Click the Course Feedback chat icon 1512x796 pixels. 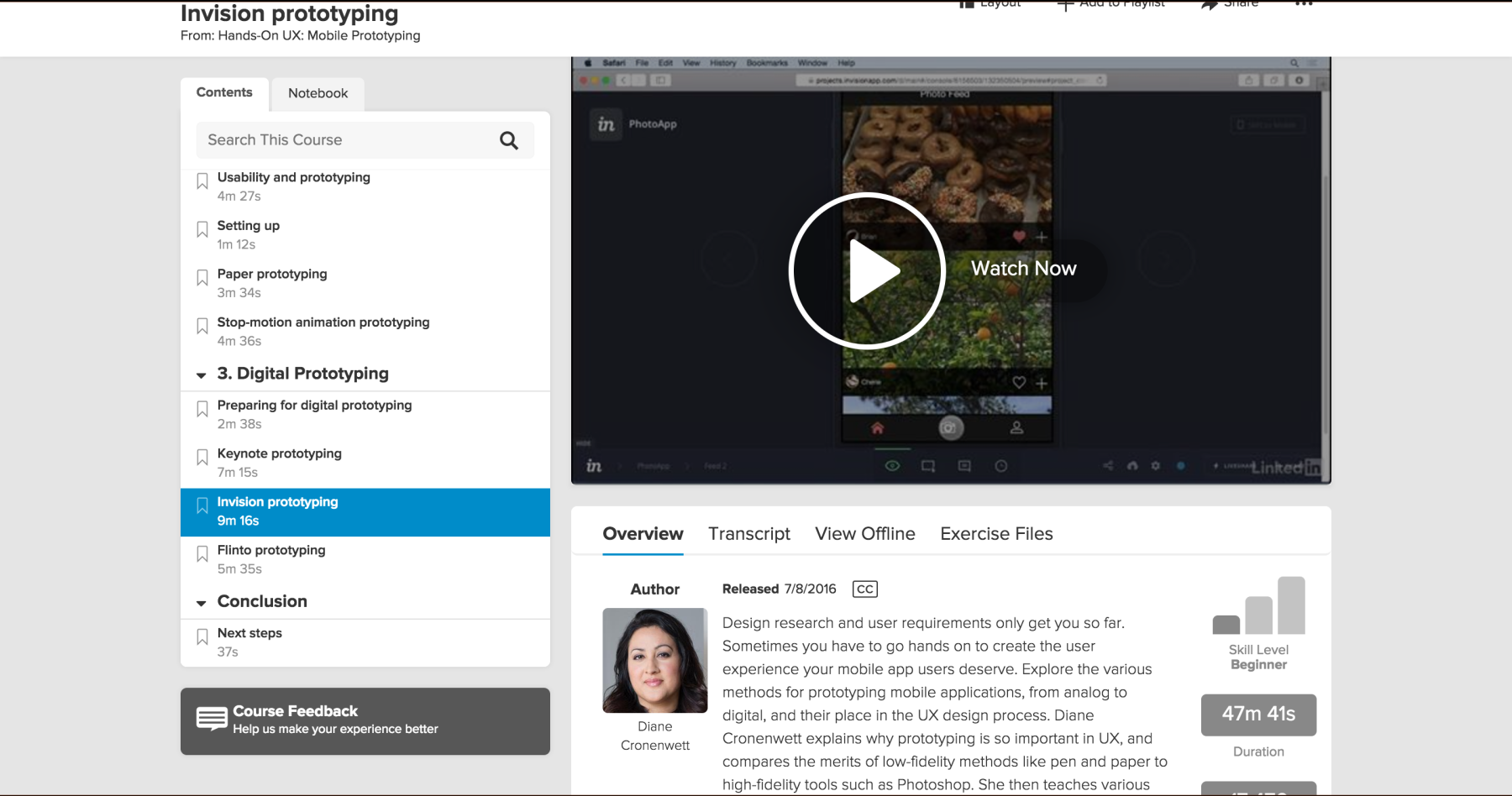click(x=212, y=719)
